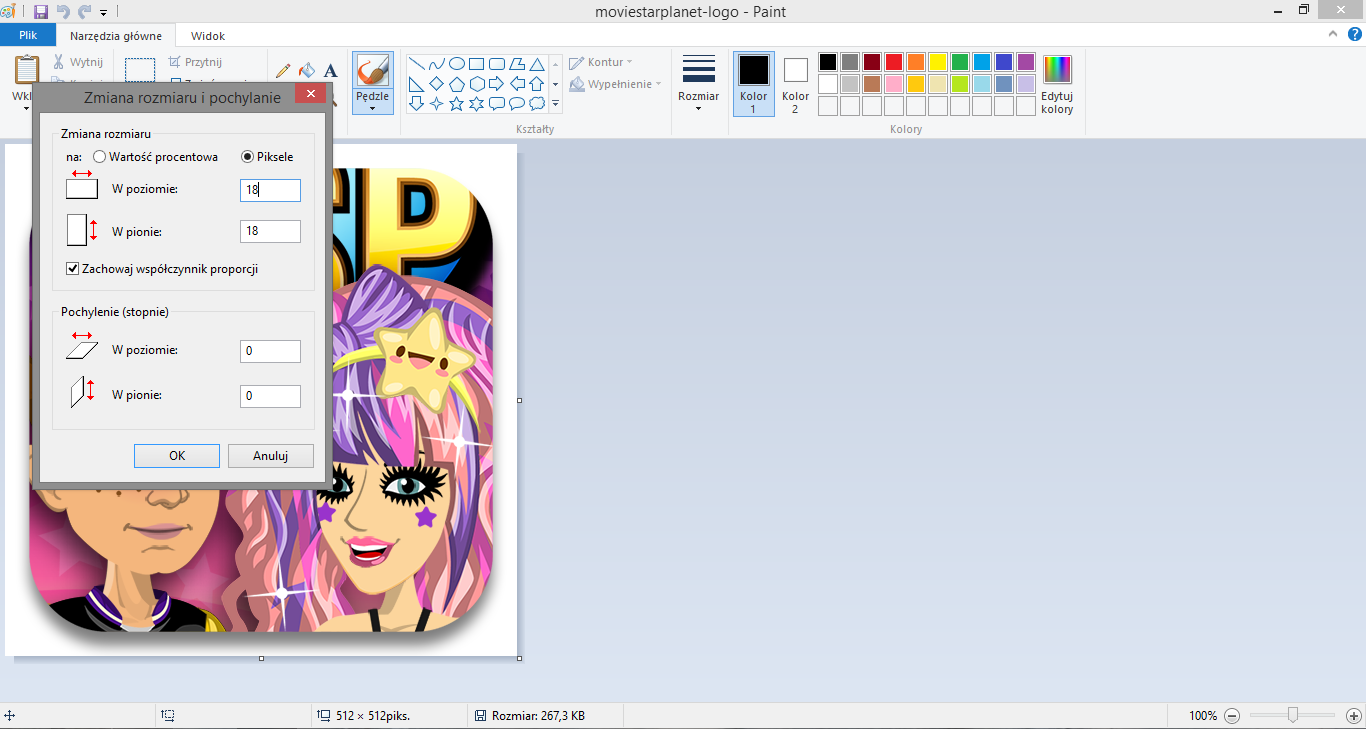This screenshot has width=1366, height=729.
Task: Click the zoom out minus button
Action: (x=1232, y=716)
